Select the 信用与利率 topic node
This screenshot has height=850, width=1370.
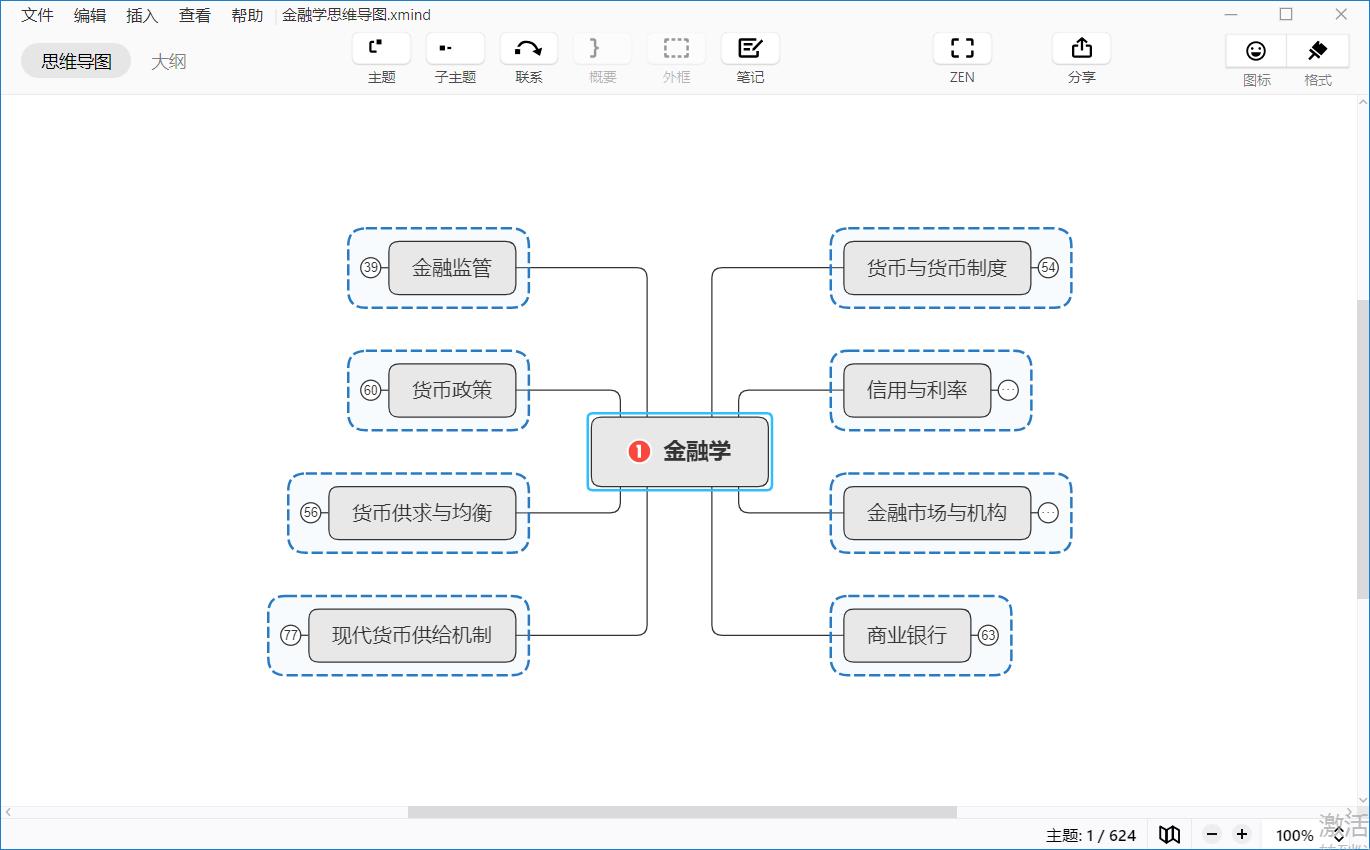[917, 390]
